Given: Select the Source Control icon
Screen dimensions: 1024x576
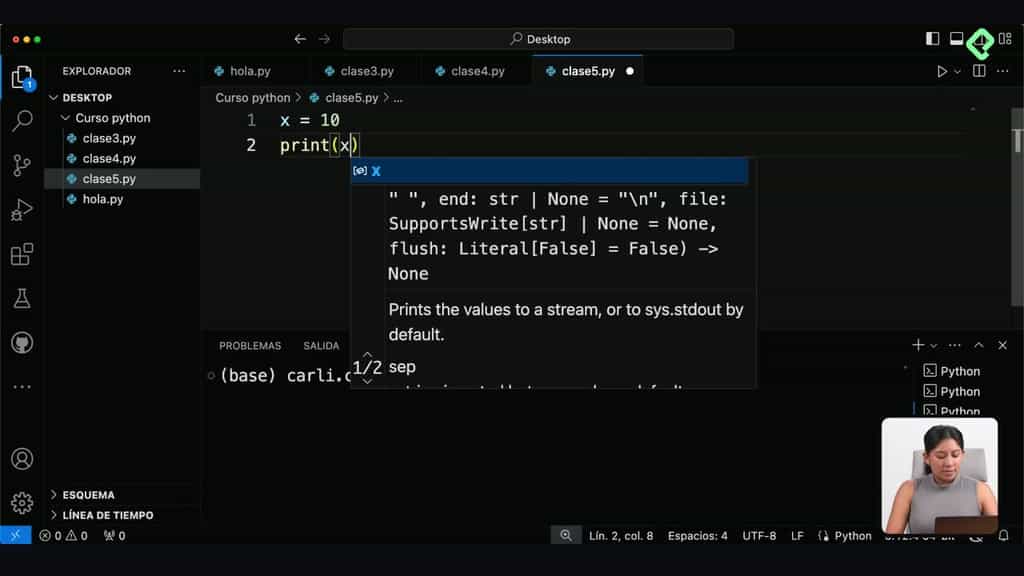Looking at the screenshot, I should 22,165.
